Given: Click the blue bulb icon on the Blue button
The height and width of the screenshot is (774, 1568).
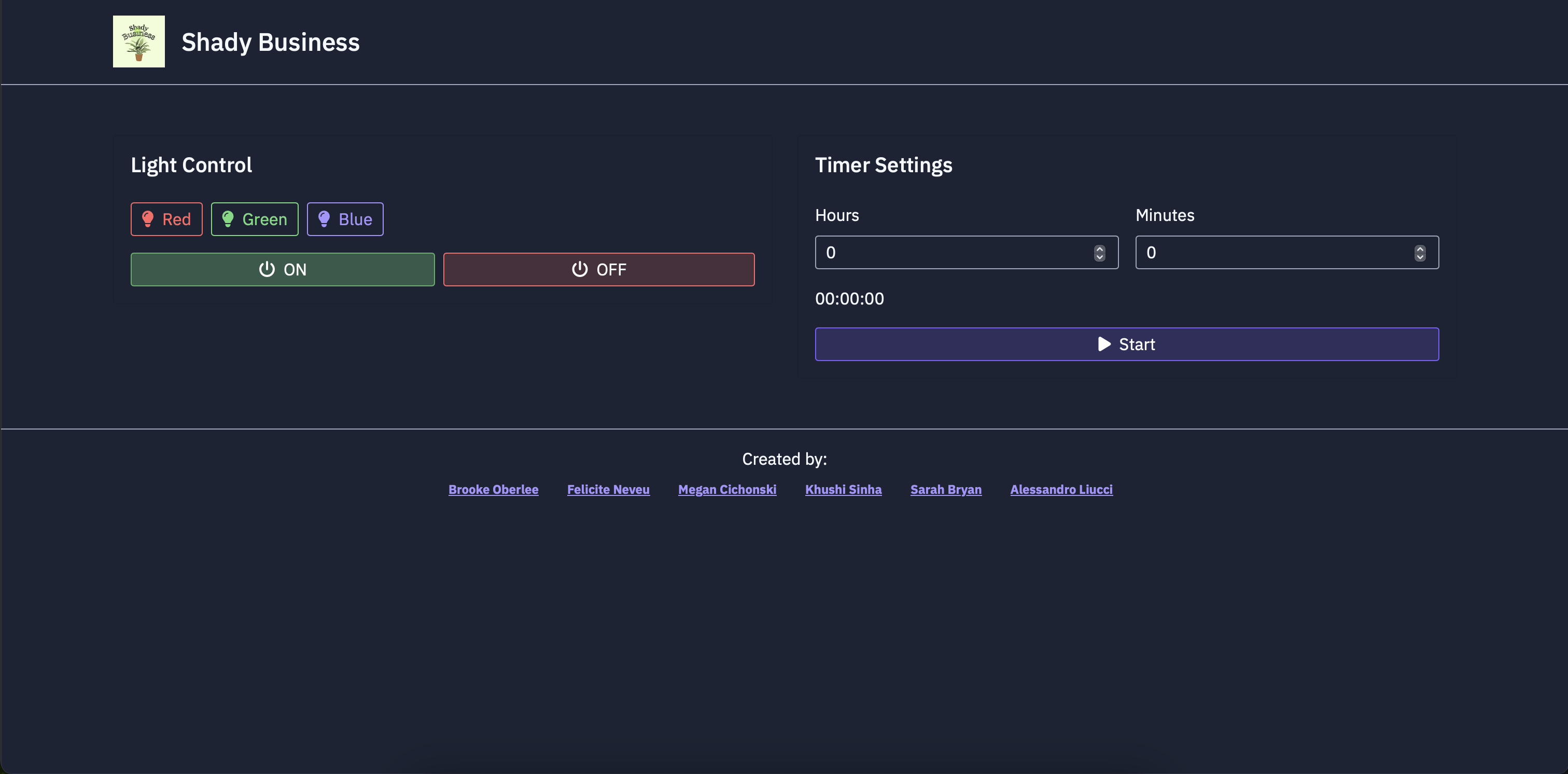Looking at the screenshot, I should pyautogui.click(x=324, y=218).
